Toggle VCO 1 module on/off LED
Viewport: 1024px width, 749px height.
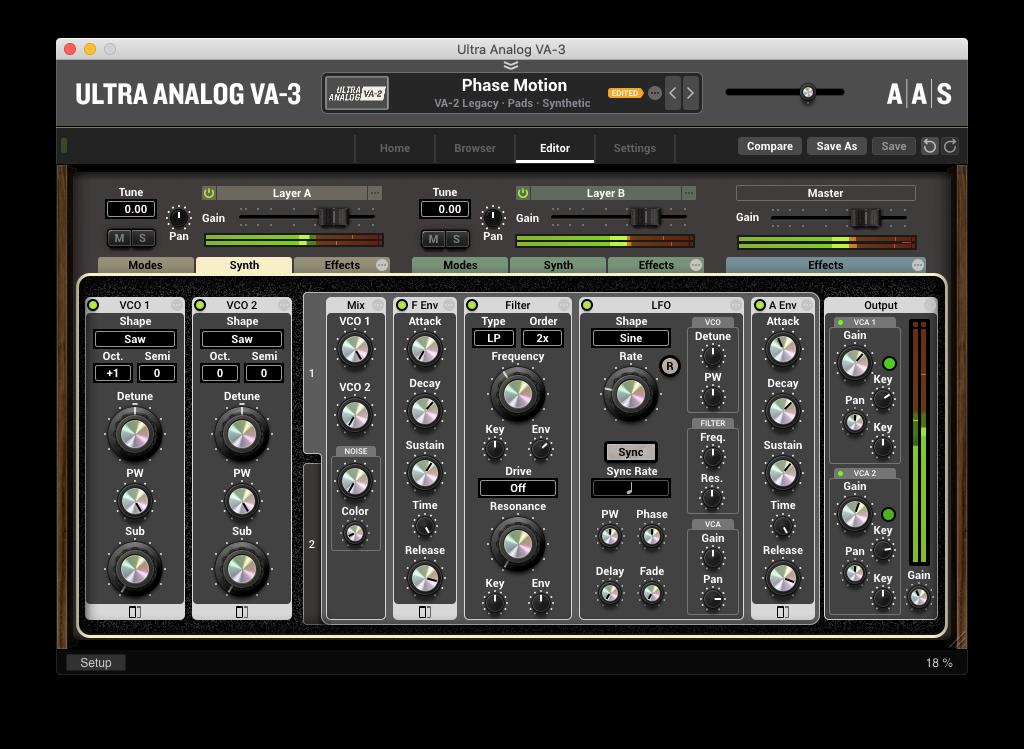tap(93, 305)
